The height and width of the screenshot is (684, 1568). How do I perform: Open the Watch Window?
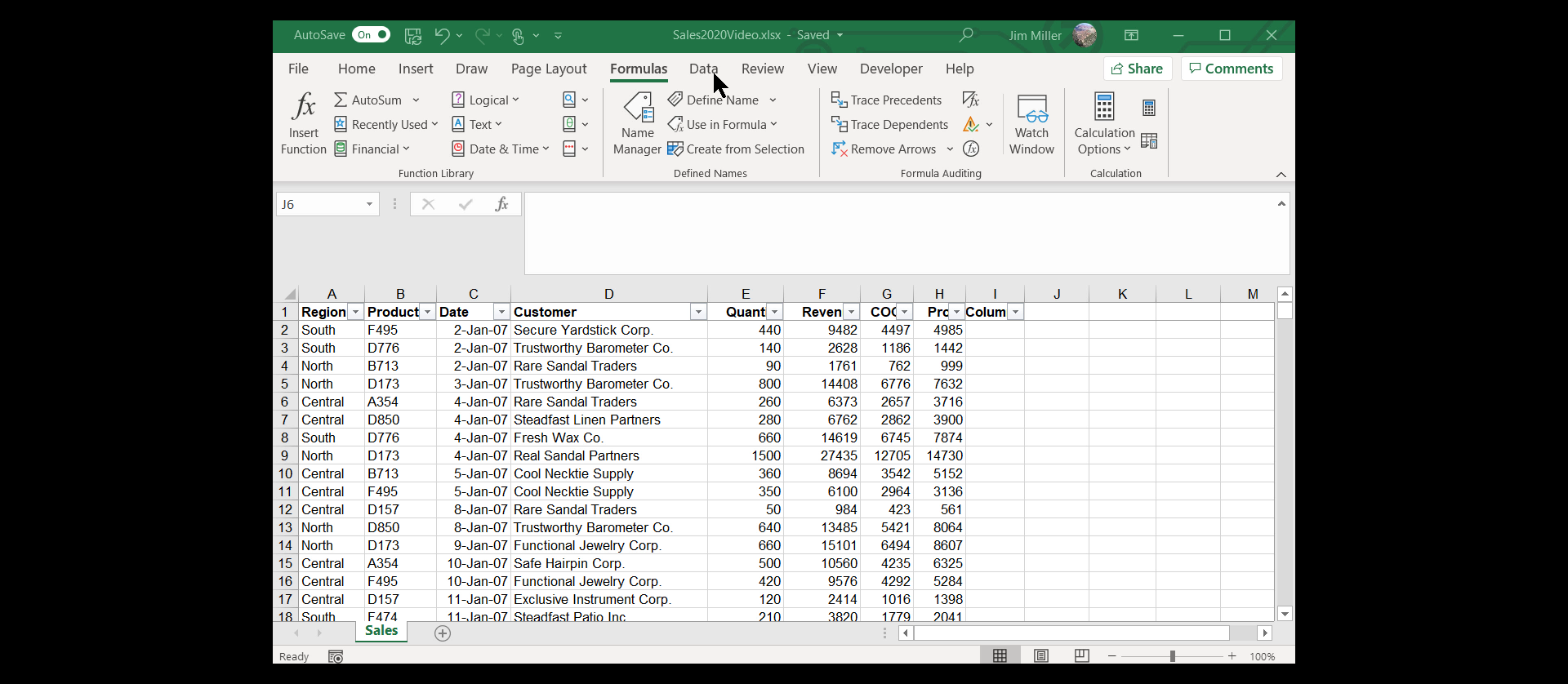(x=1031, y=122)
